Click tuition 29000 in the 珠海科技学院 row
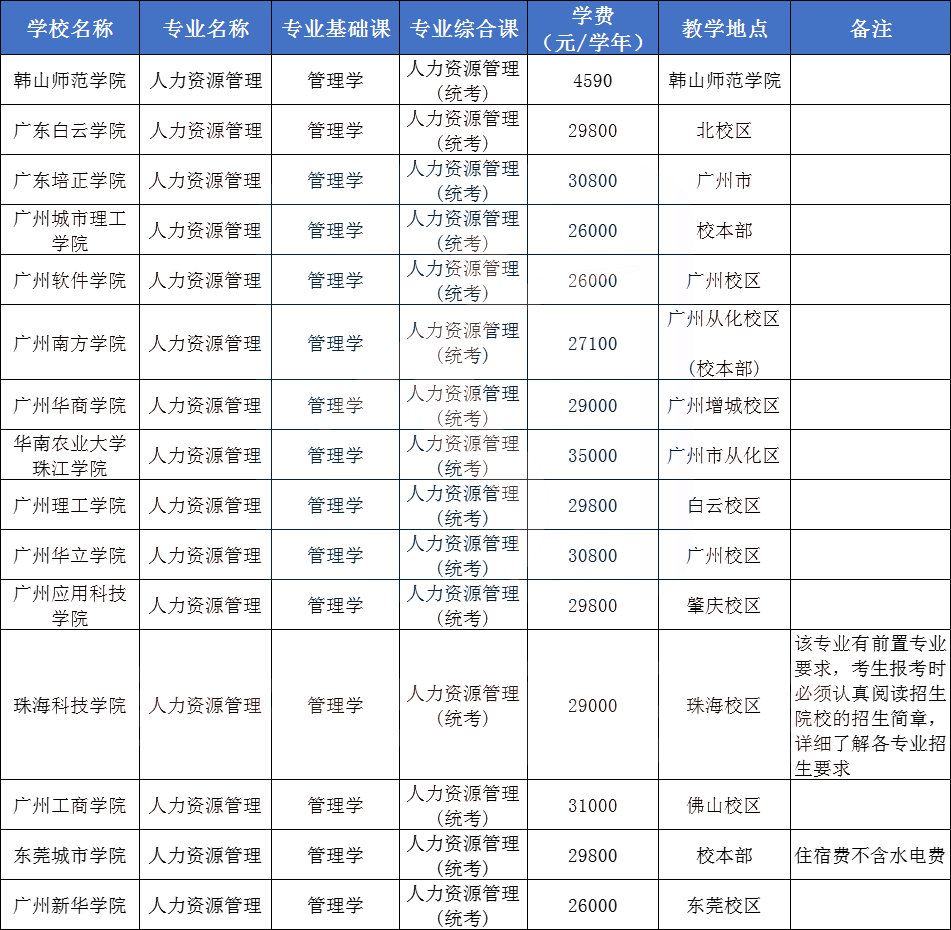This screenshot has height=930, width=951. tap(593, 706)
